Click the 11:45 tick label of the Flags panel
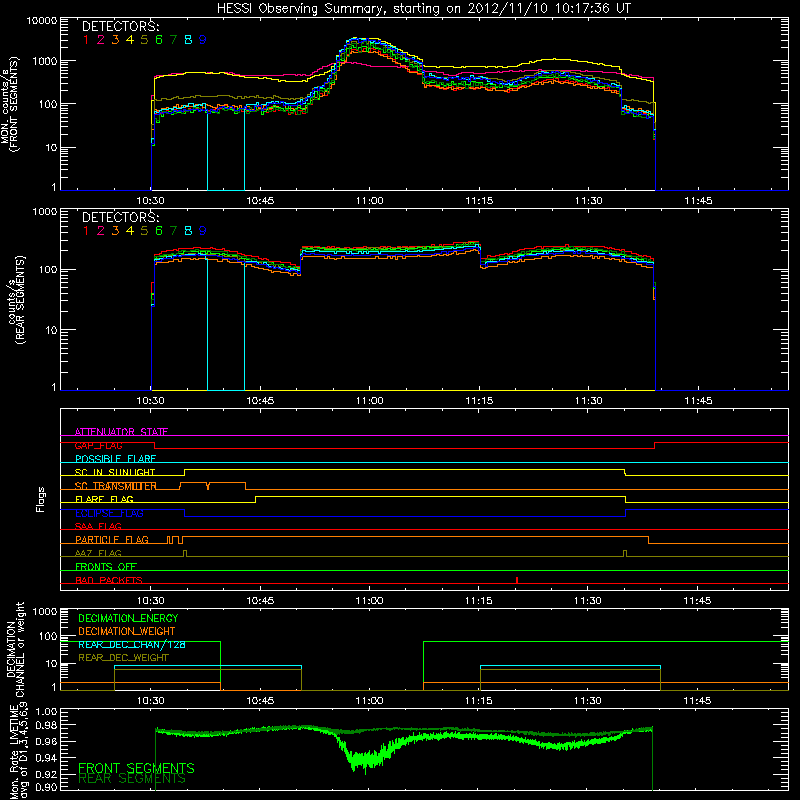 [x=697, y=601]
